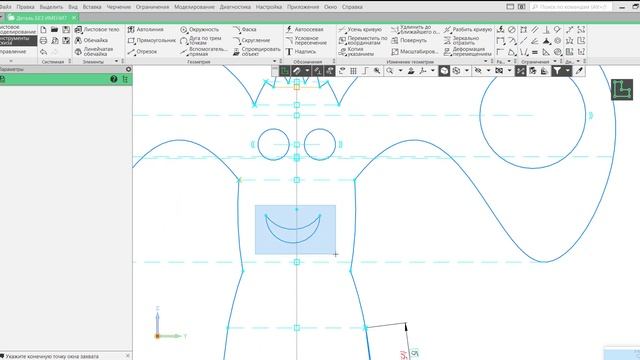Toggle the grid display icon
The width and height of the screenshot is (640, 360).
click(x=353, y=71)
